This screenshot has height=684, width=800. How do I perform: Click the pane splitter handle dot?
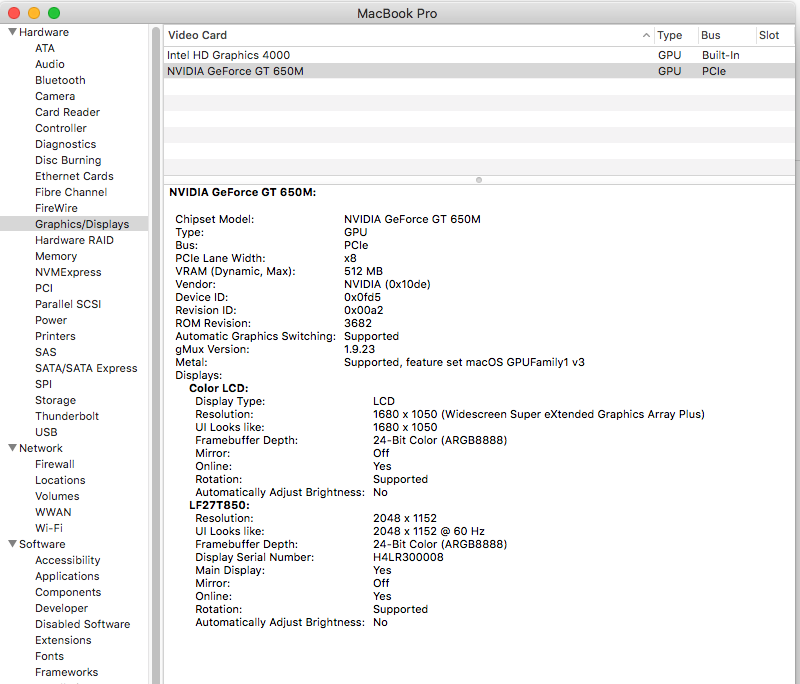tap(479, 180)
